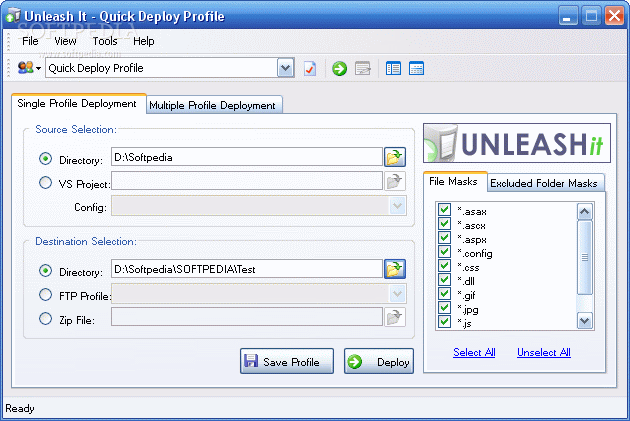Click the Save Profile button
Viewport: 630px width, 421px height.
(x=287, y=362)
